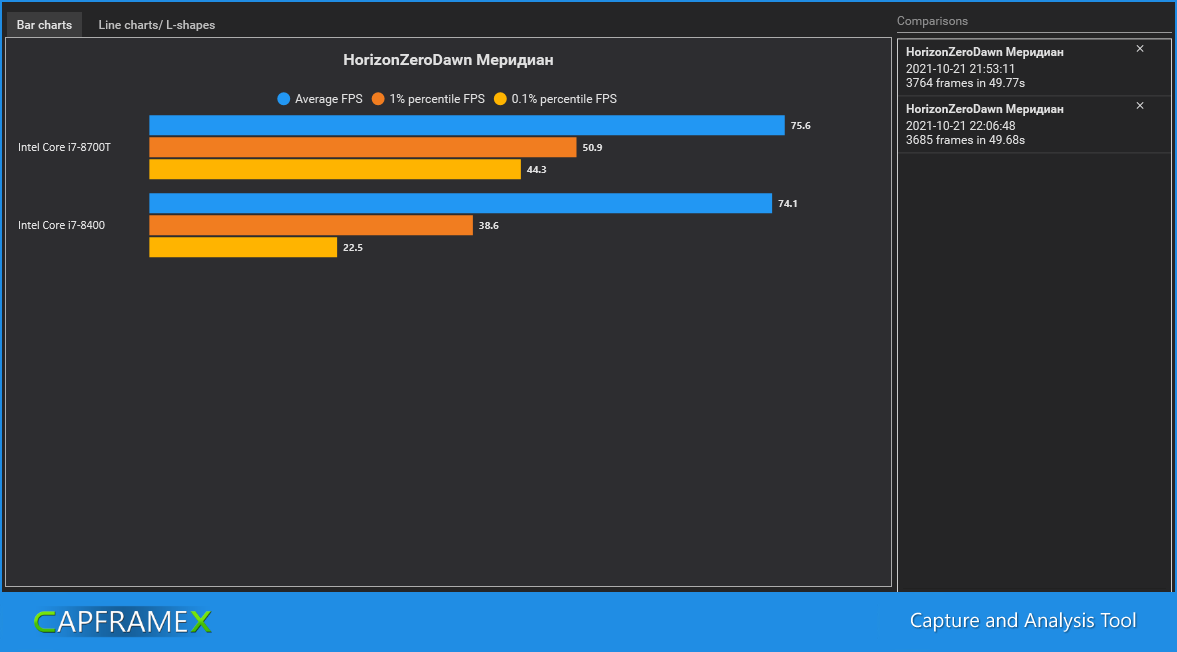Remove the 22:06:48 comparison entry
1177x652 pixels.
(1139, 106)
